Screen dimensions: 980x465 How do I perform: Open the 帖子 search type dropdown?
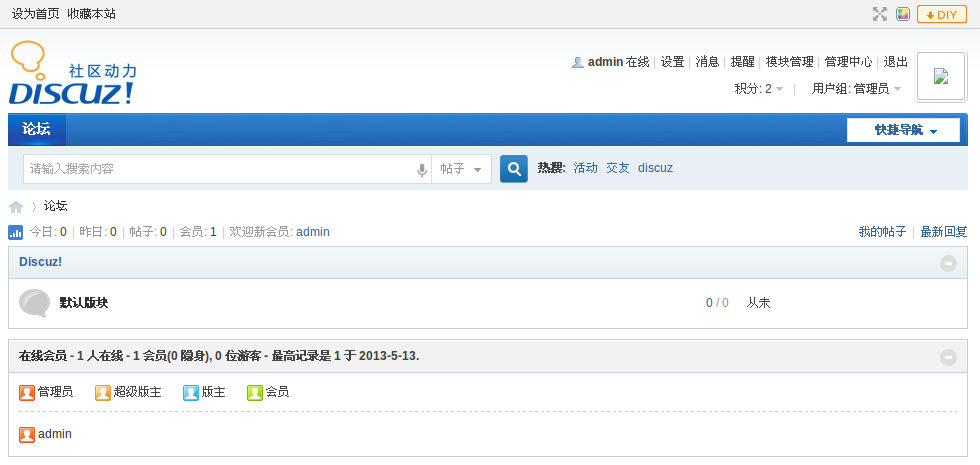[x=461, y=169]
